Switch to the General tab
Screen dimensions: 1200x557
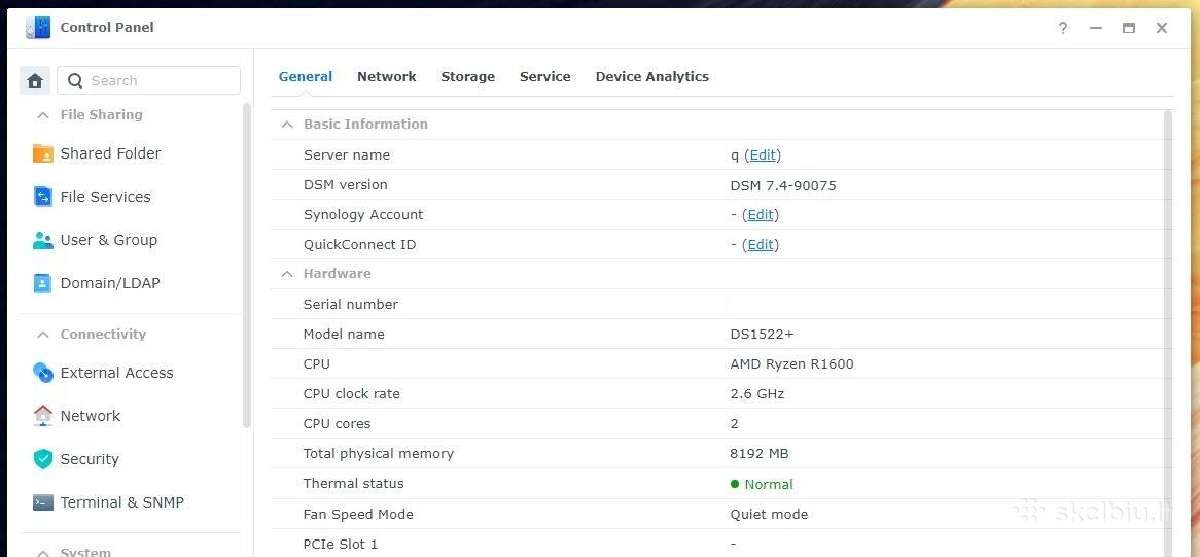click(x=305, y=77)
